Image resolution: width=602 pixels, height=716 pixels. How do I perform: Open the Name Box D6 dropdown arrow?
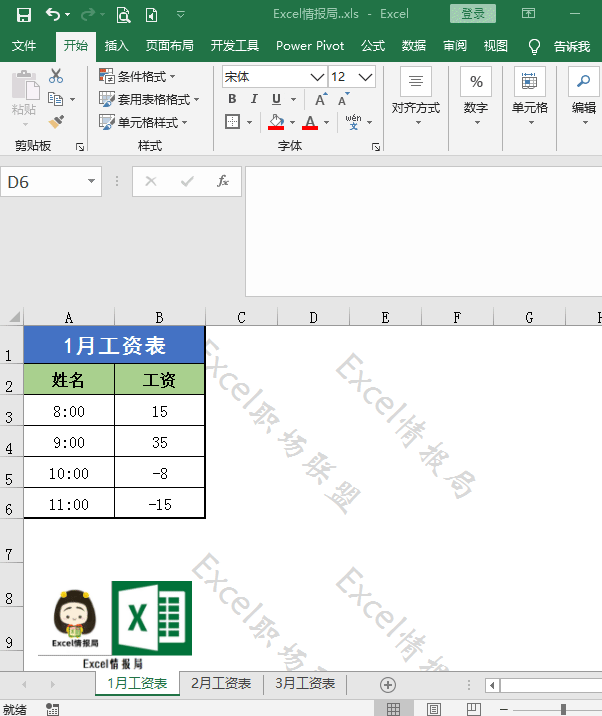[x=91, y=181]
